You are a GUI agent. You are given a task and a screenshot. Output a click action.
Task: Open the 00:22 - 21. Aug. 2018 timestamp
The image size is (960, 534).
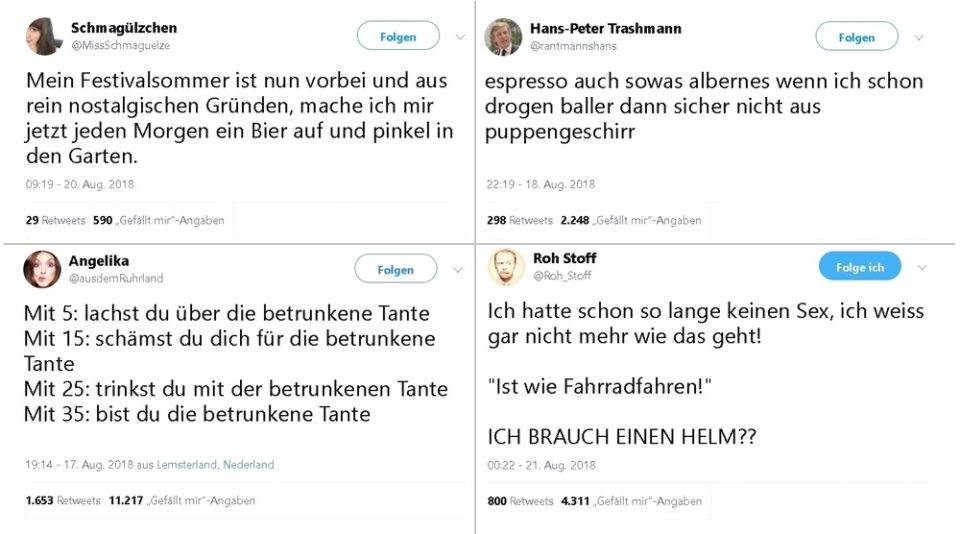coord(541,465)
